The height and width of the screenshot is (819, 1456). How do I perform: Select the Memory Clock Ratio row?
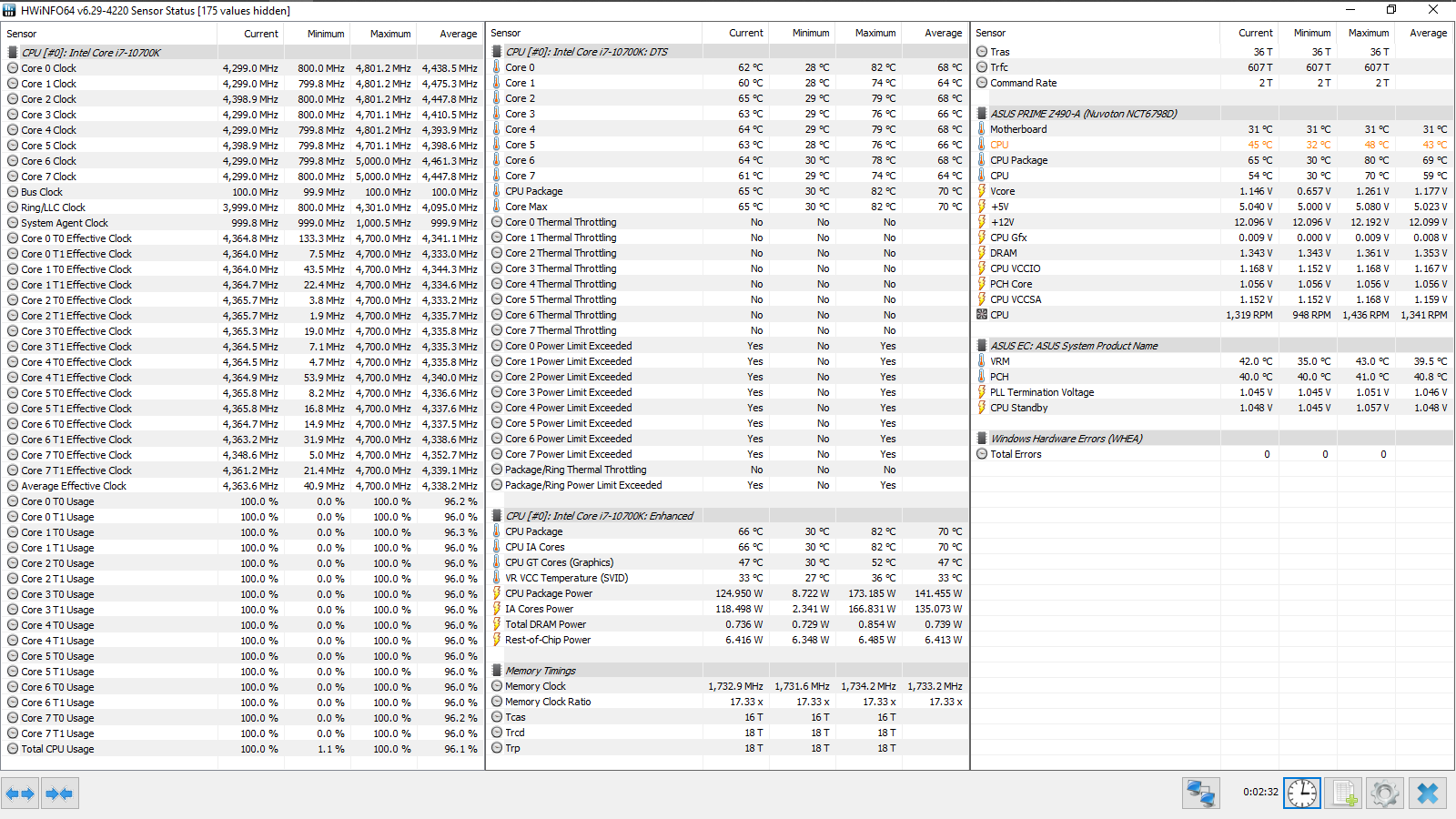(727, 702)
